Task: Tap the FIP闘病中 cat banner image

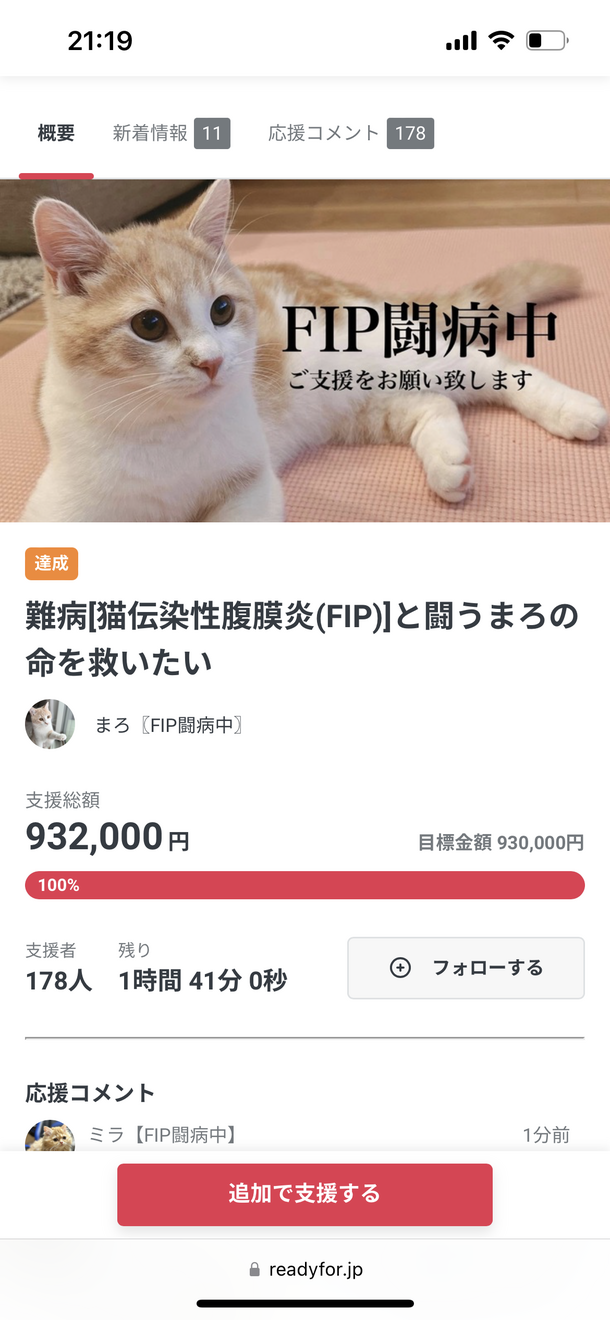Action: [305, 351]
